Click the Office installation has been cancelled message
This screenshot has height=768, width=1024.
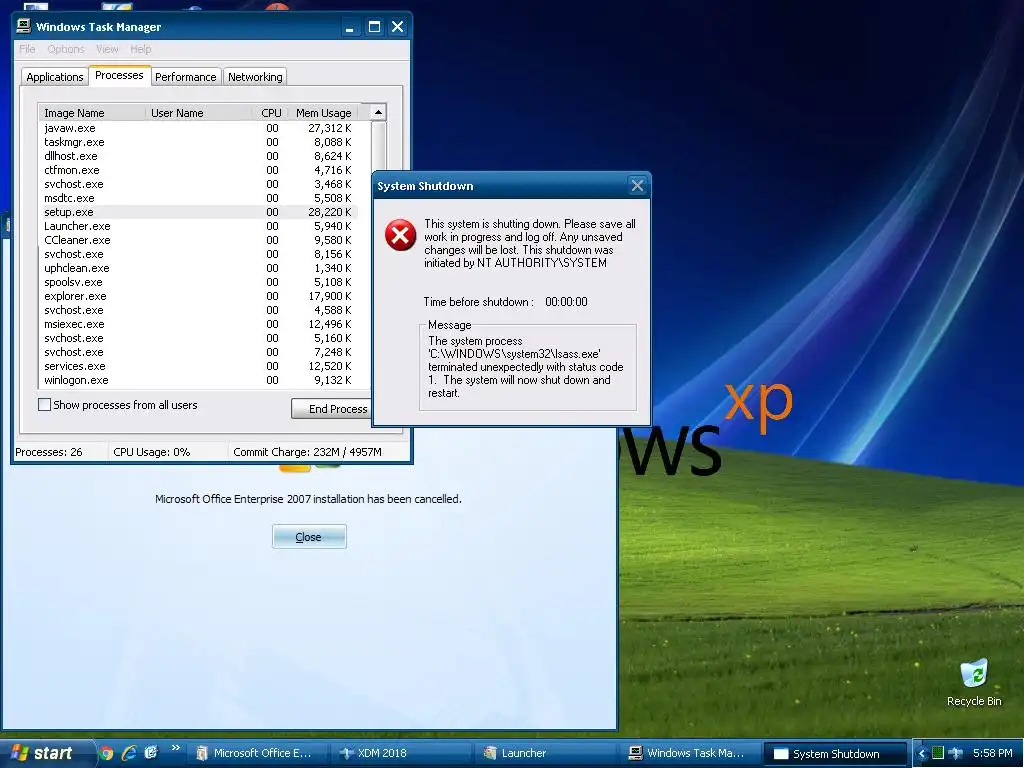pyautogui.click(x=308, y=499)
